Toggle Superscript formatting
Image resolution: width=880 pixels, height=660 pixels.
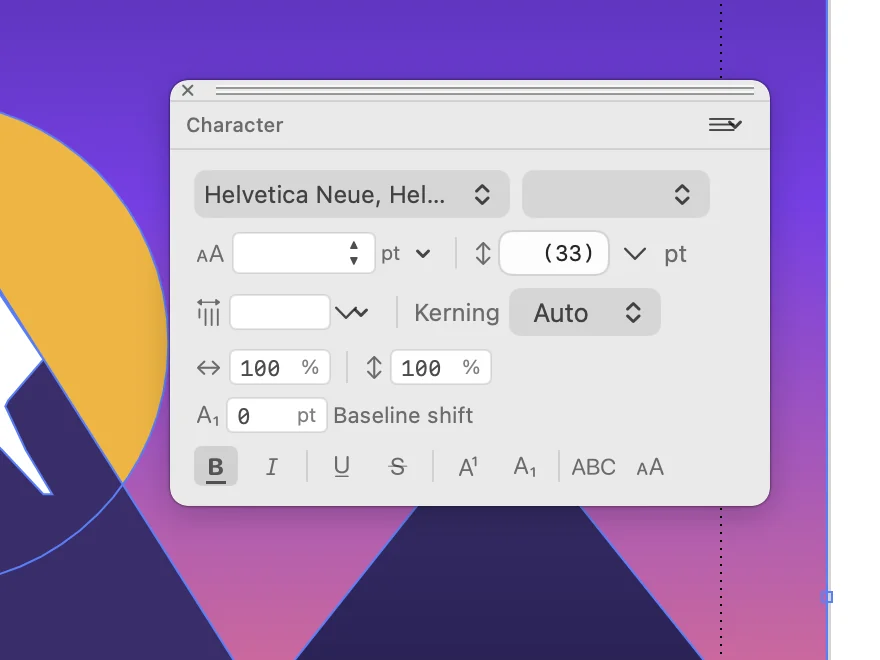(x=468, y=466)
